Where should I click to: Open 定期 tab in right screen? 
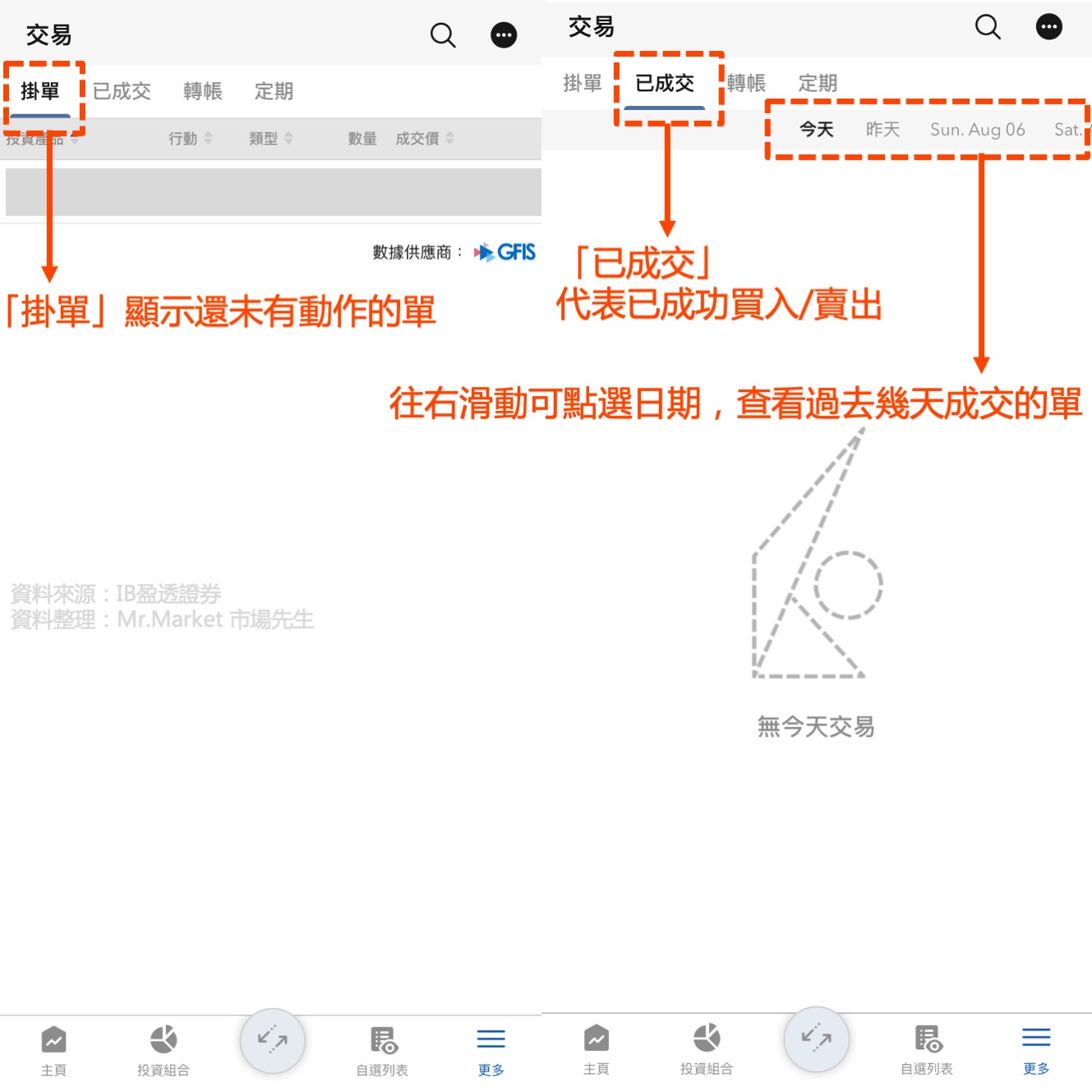pyautogui.click(x=818, y=83)
